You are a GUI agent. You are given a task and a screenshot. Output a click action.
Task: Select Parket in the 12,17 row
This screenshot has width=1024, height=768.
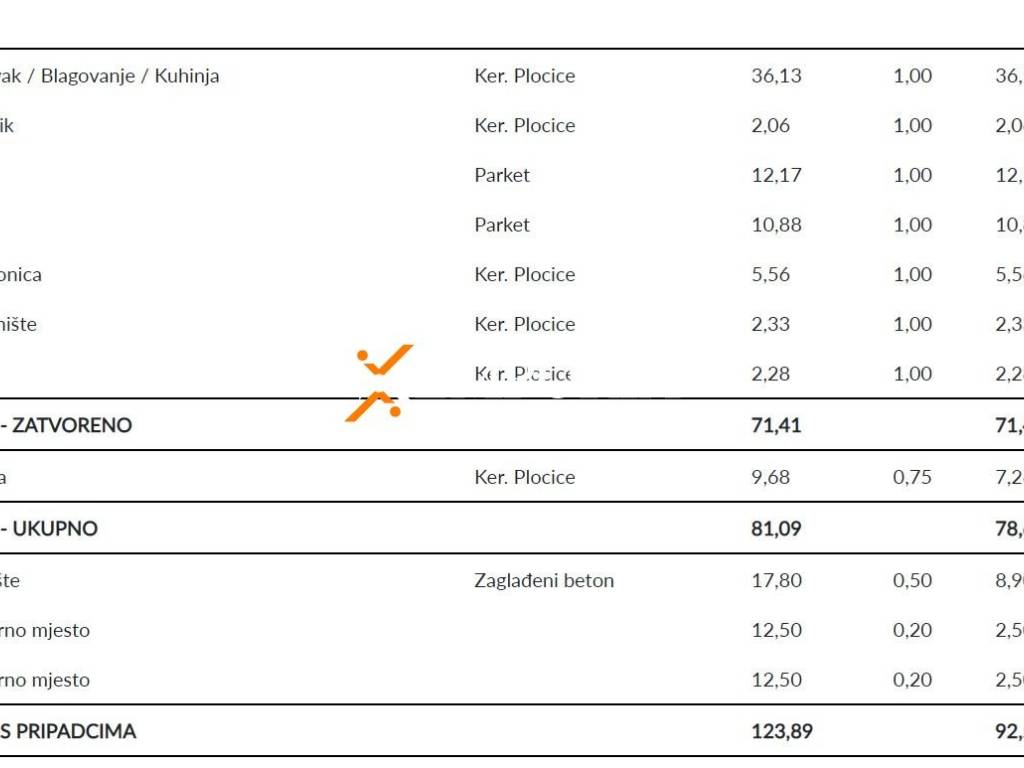(x=502, y=175)
